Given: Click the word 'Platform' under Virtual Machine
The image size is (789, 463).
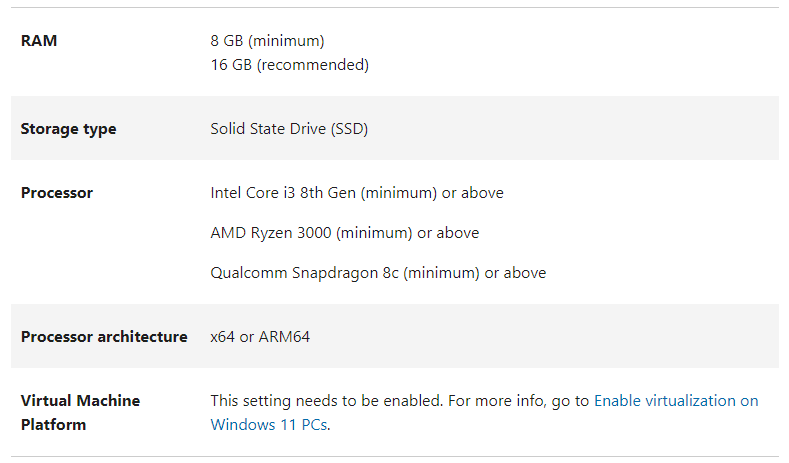Looking at the screenshot, I should pyautogui.click(x=53, y=425).
